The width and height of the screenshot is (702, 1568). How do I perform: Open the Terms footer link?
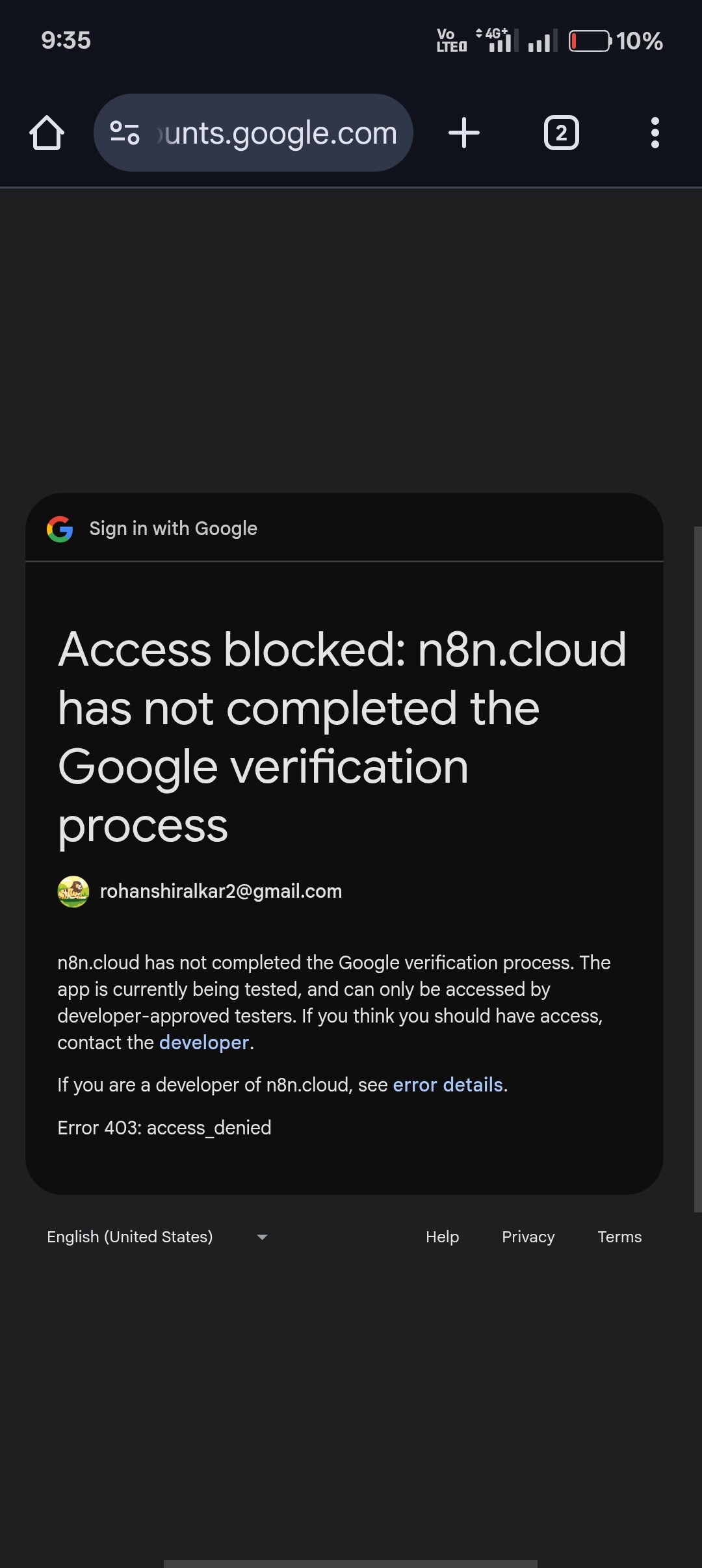pyautogui.click(x=619, y=1236)
